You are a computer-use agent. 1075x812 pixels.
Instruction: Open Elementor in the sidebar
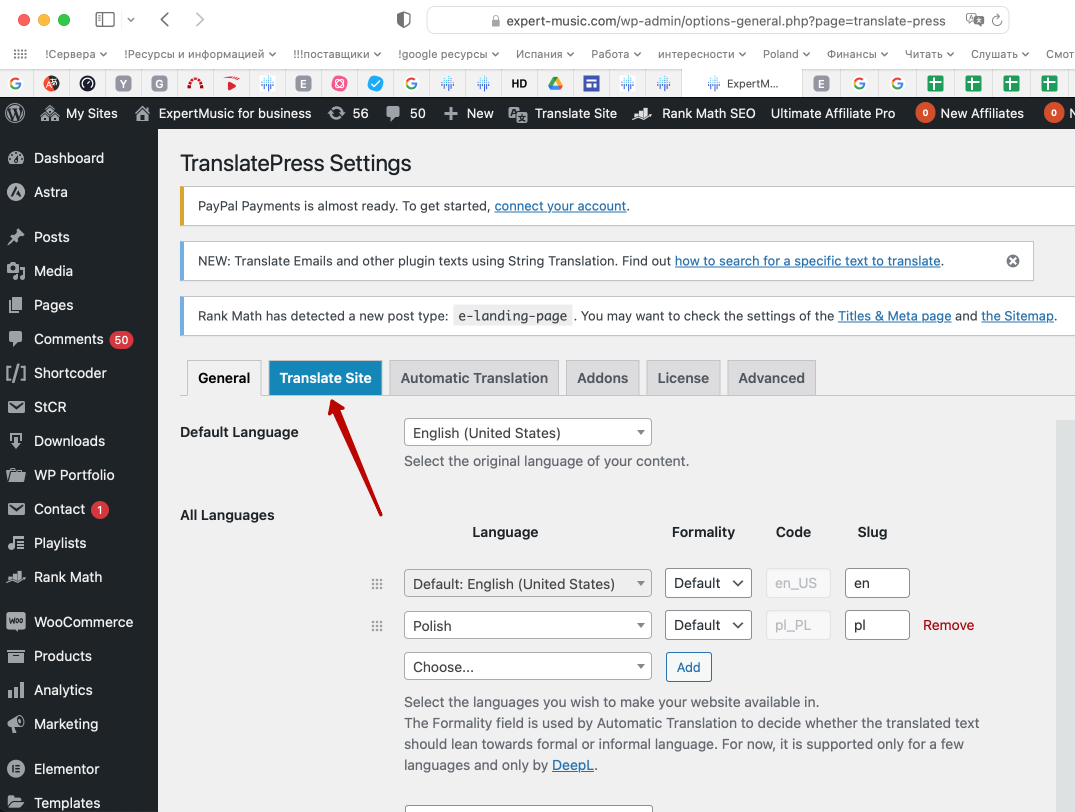(67, 769)
